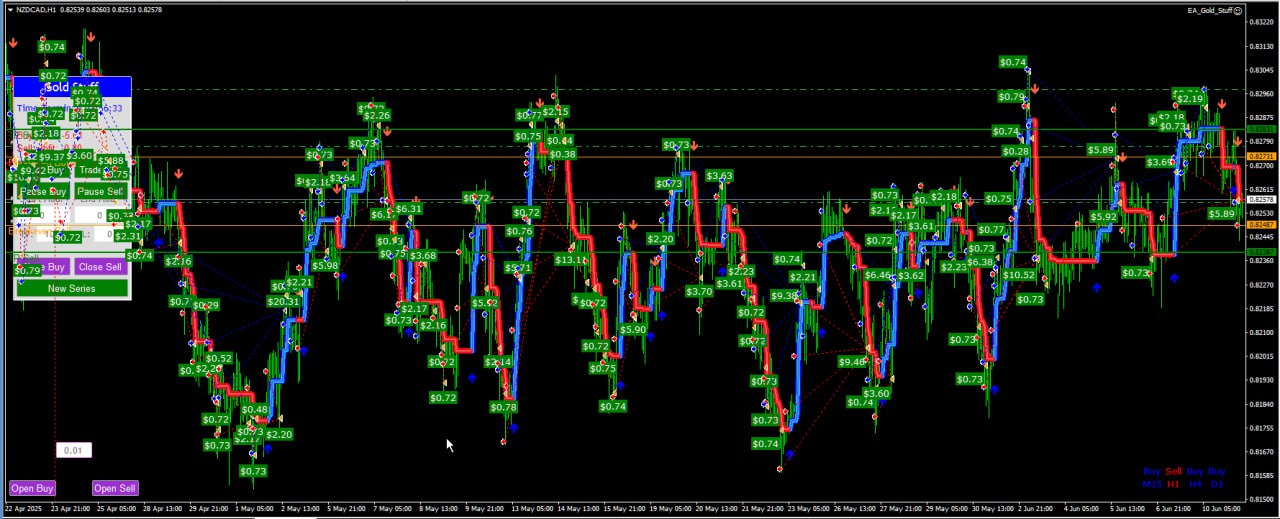Click the $0.48 profit label

coord(254,410)
